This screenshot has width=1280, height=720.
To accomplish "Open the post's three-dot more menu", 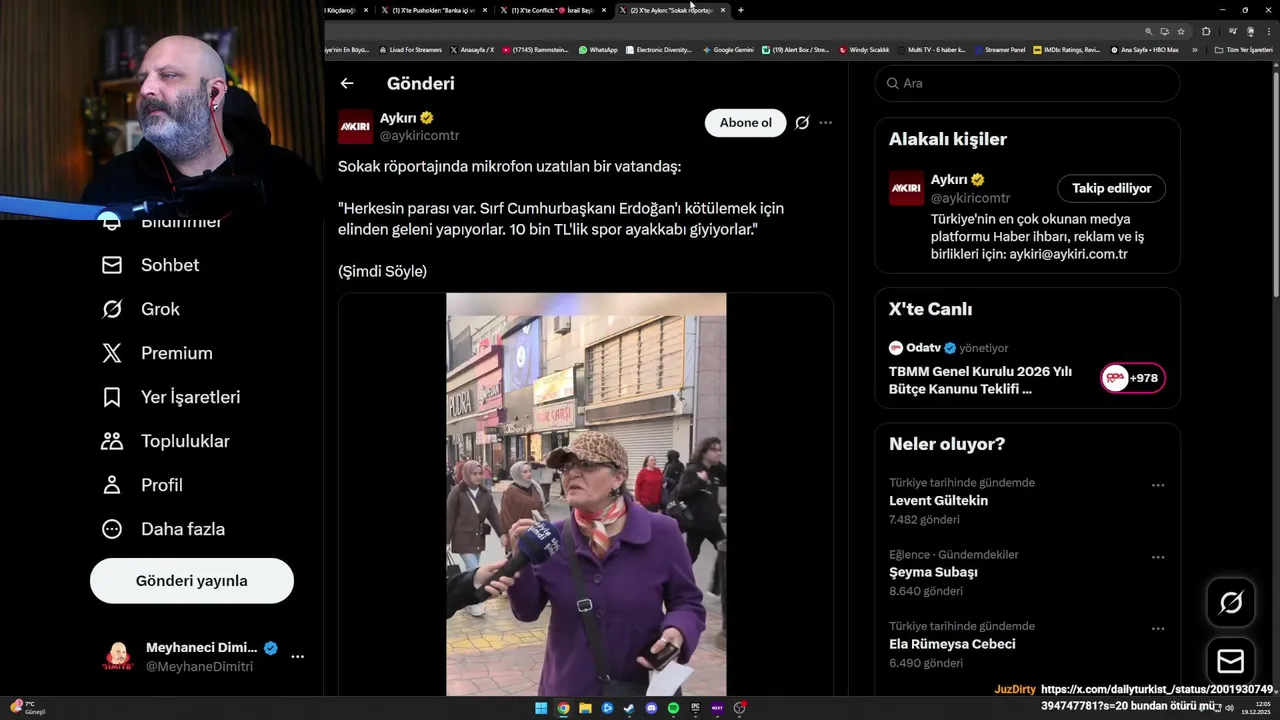I will (x=825, y=123).
